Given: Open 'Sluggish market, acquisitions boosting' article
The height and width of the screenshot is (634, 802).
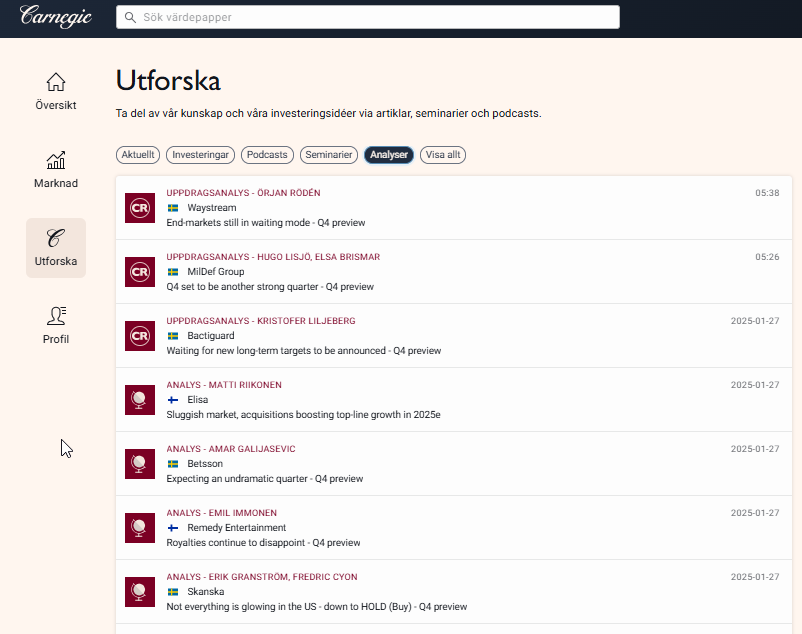Looking at the screenshot, I should point(303,415).
